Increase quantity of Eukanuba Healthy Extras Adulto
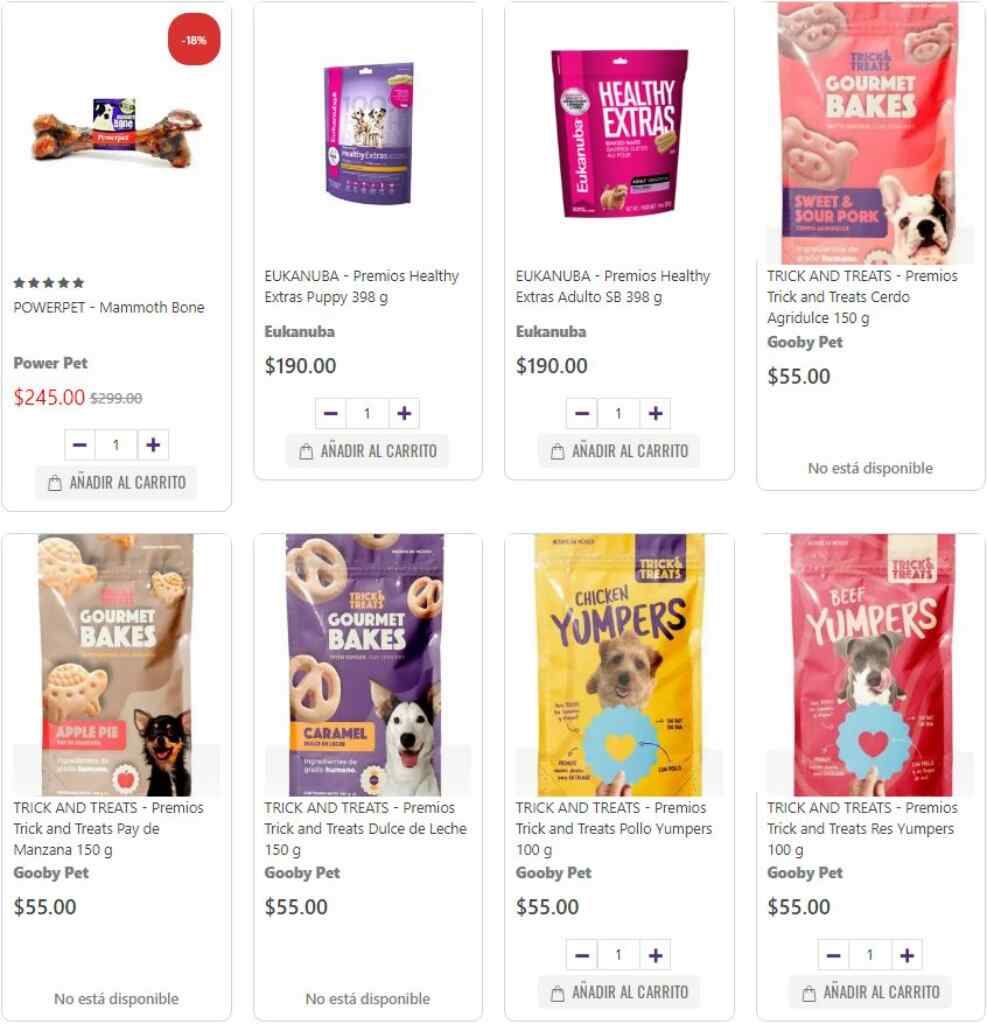This screenshot has width=987, height=1024. 655,413
